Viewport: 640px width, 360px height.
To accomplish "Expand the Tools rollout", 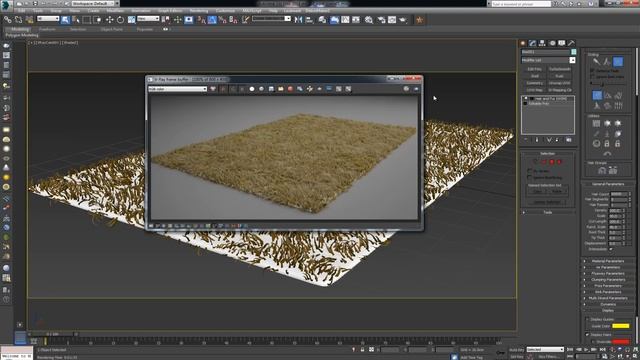I will pos(548,212).
